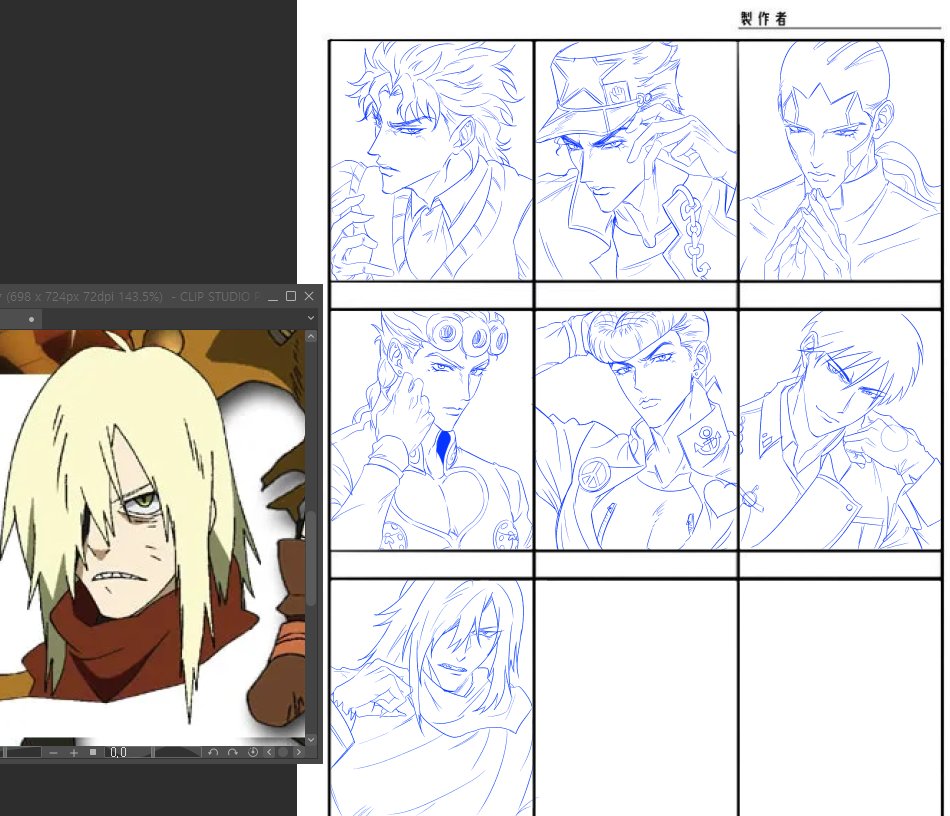Click the round horizontal scrollbar thumb
Screen dimensions: 950x816
(283, 752)
